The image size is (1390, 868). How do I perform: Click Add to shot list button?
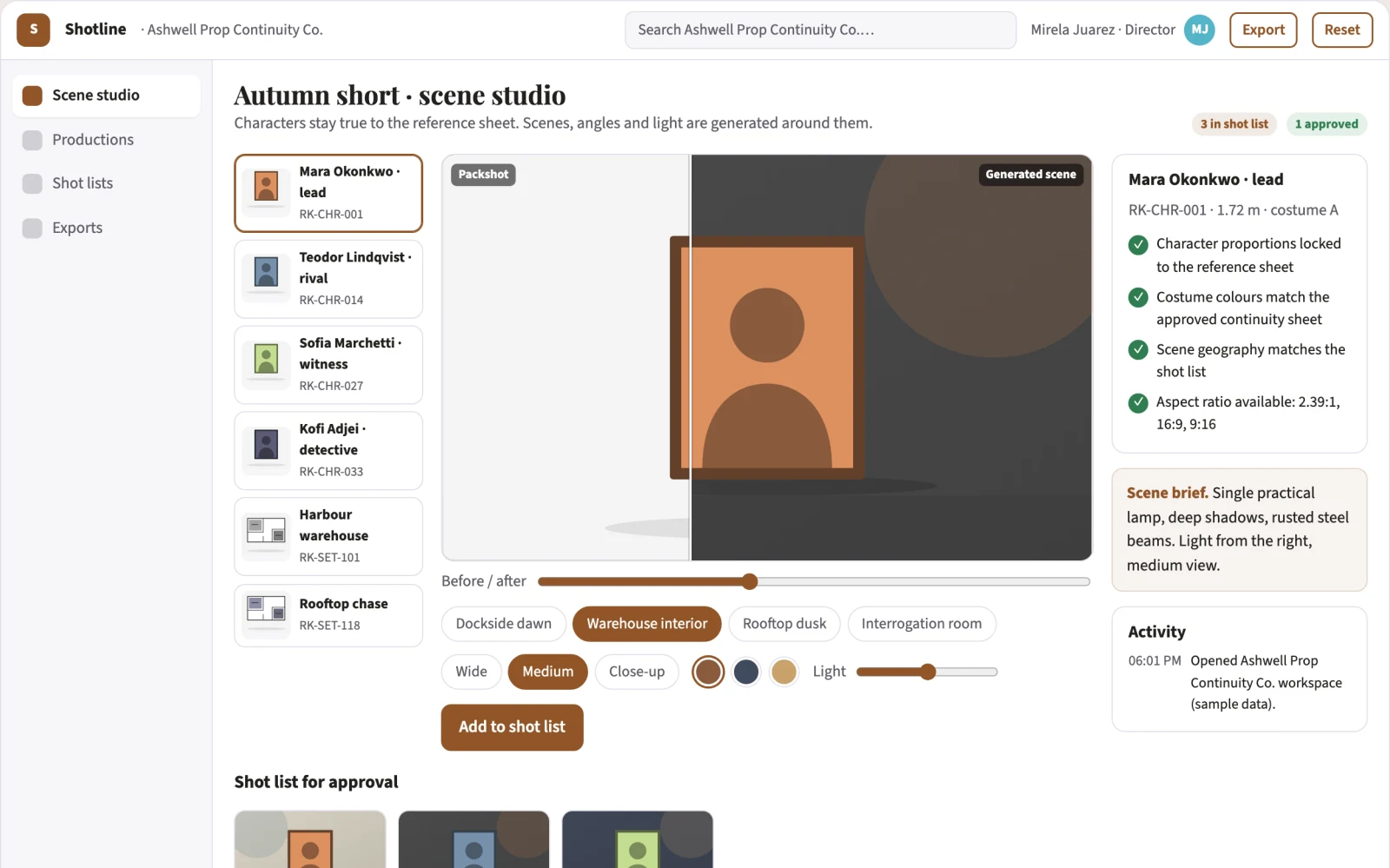[512, 727]
